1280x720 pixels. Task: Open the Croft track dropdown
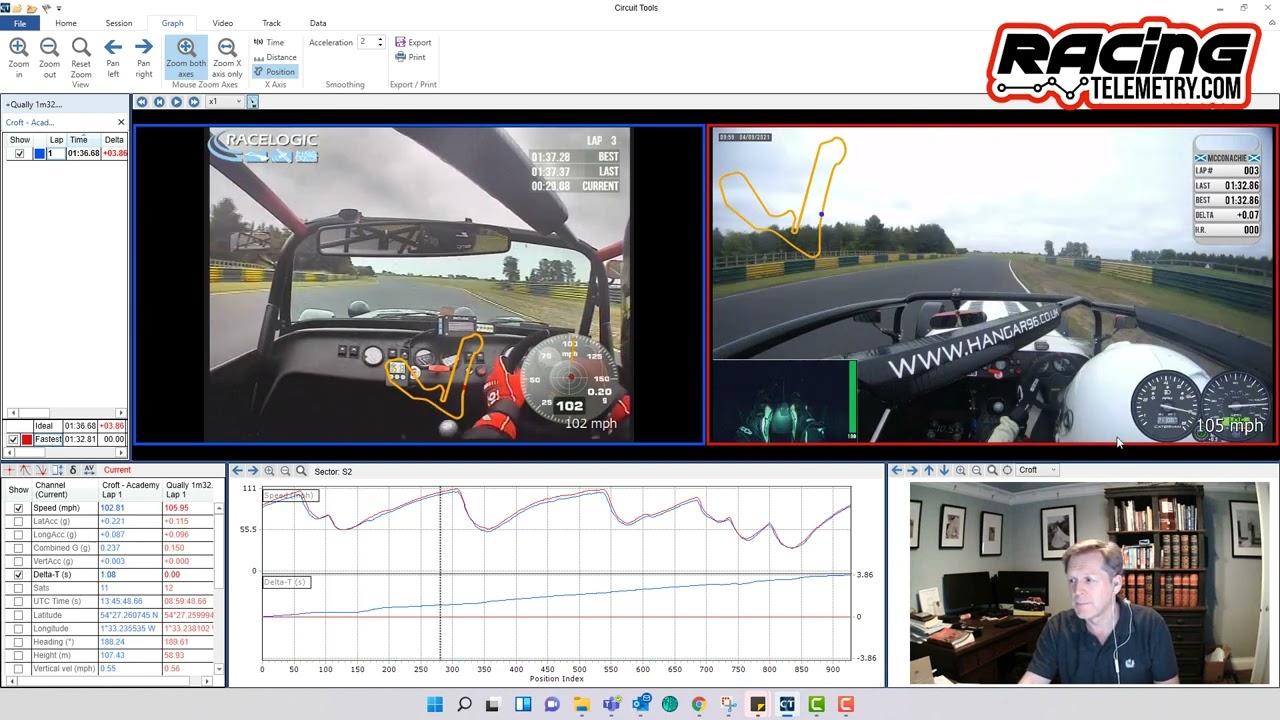(x=1037, y=470)
